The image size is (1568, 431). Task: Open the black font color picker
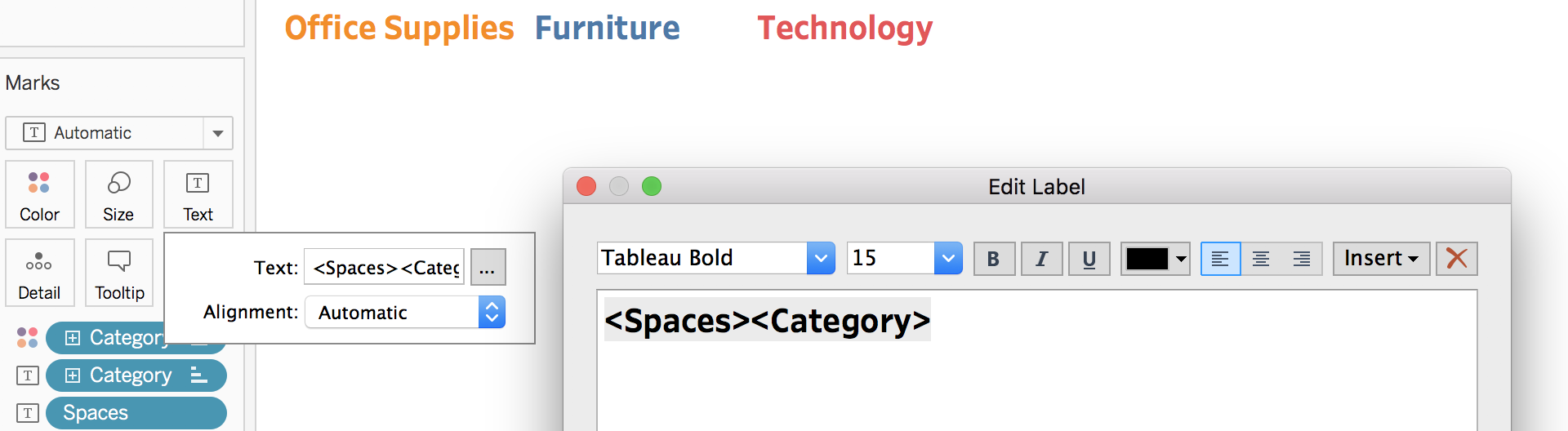(1155, 259)
